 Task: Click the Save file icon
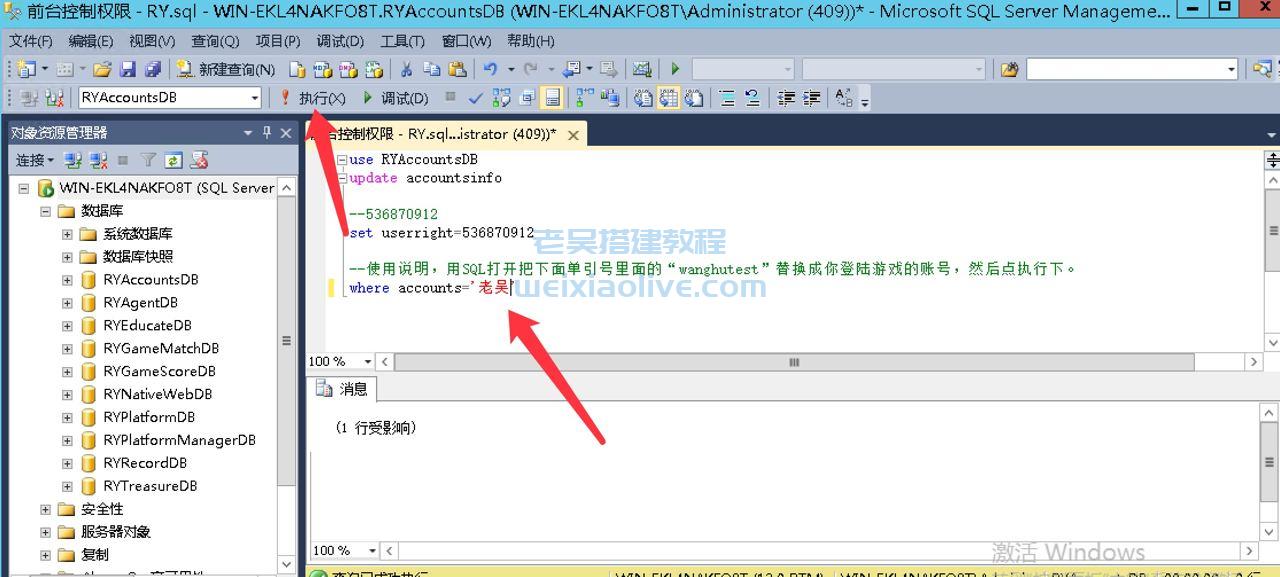128,69
